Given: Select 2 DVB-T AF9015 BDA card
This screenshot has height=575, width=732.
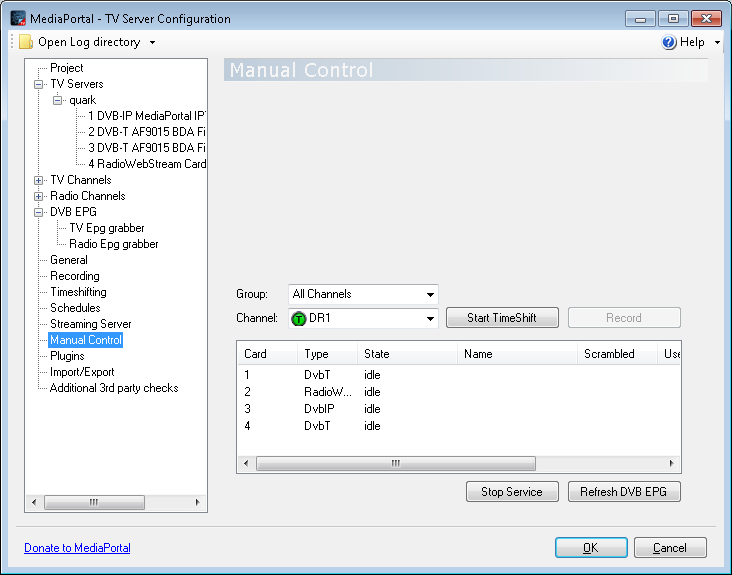Looking at the screenshot, I should 147,132.
